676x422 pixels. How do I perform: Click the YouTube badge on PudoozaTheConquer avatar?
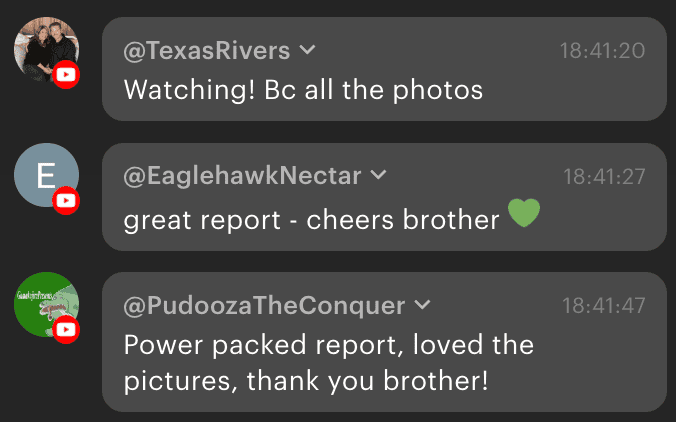click(x=66, y=330)
